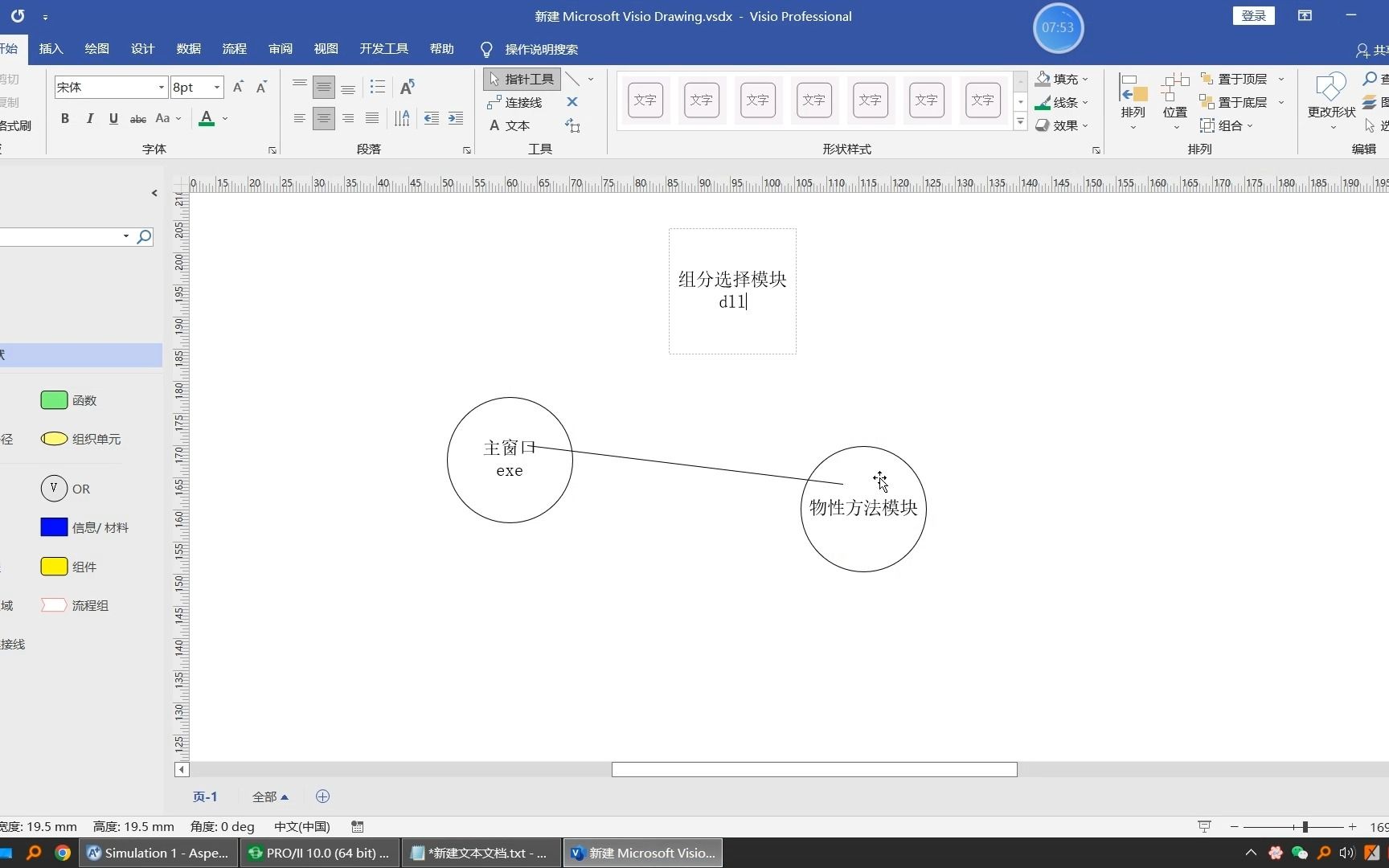Open the change case Aa dropdown
This screenshot has height=868, width=1389.
point(168,118)
